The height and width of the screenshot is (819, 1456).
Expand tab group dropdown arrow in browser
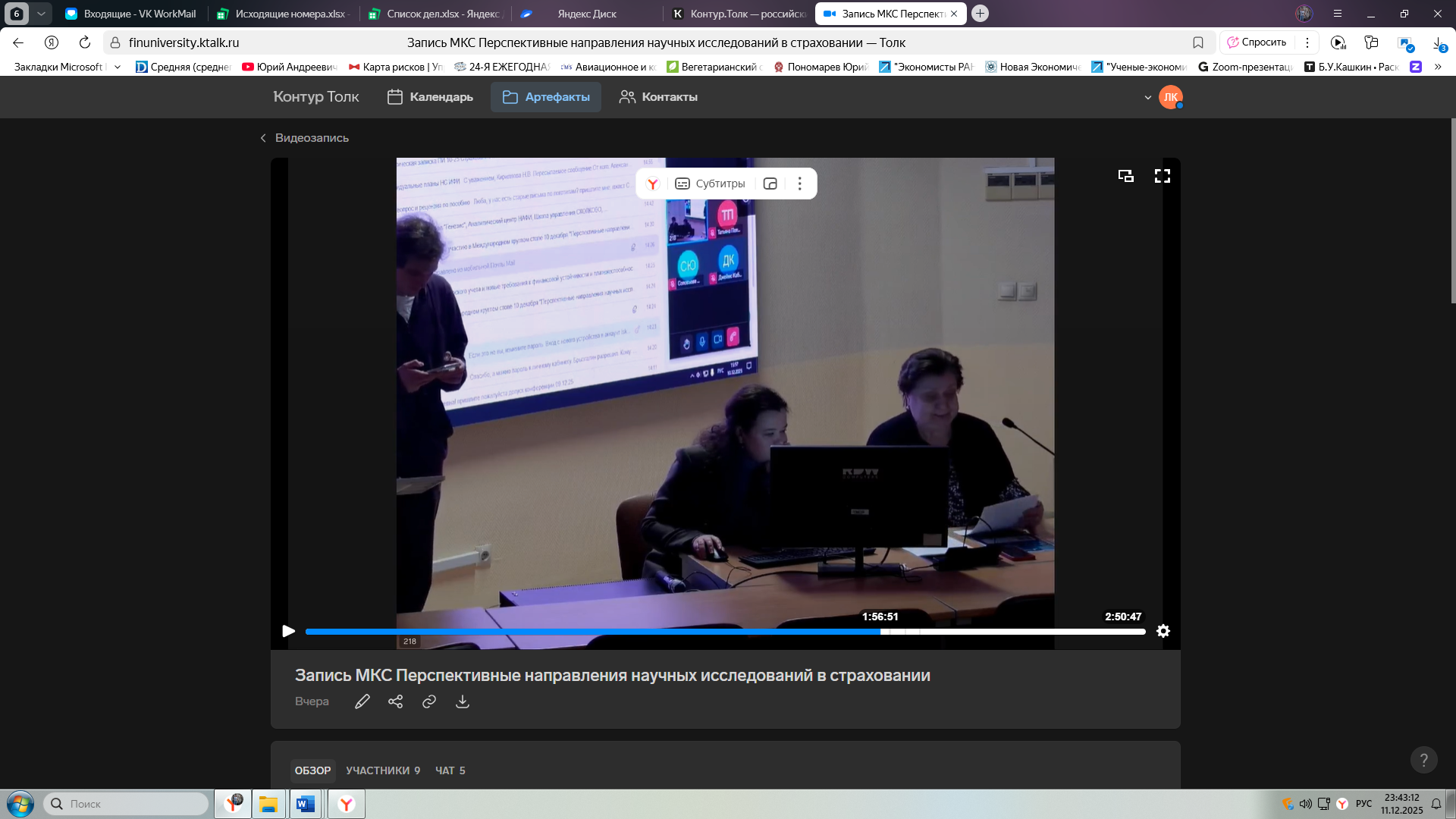(x=41, y=14)
